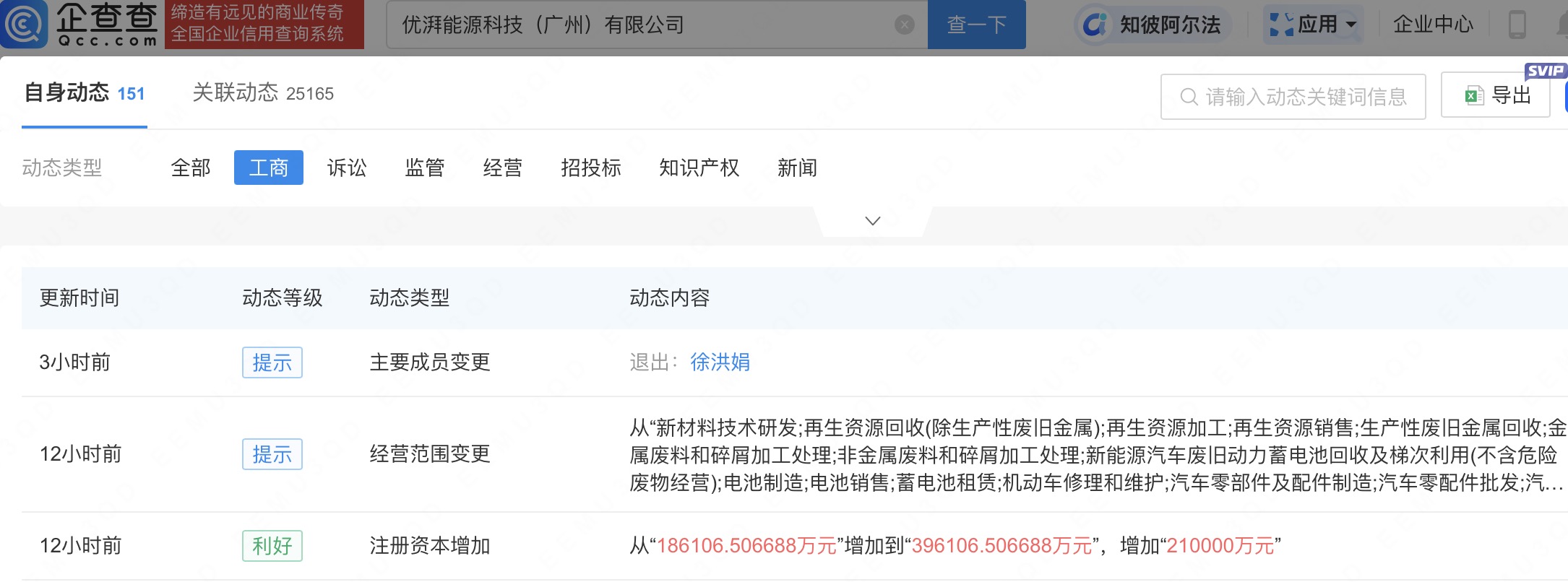The height and width of the screenshot is (582, 1568).
Task: Click the 查一下 search button
Action: coord(977,25)
